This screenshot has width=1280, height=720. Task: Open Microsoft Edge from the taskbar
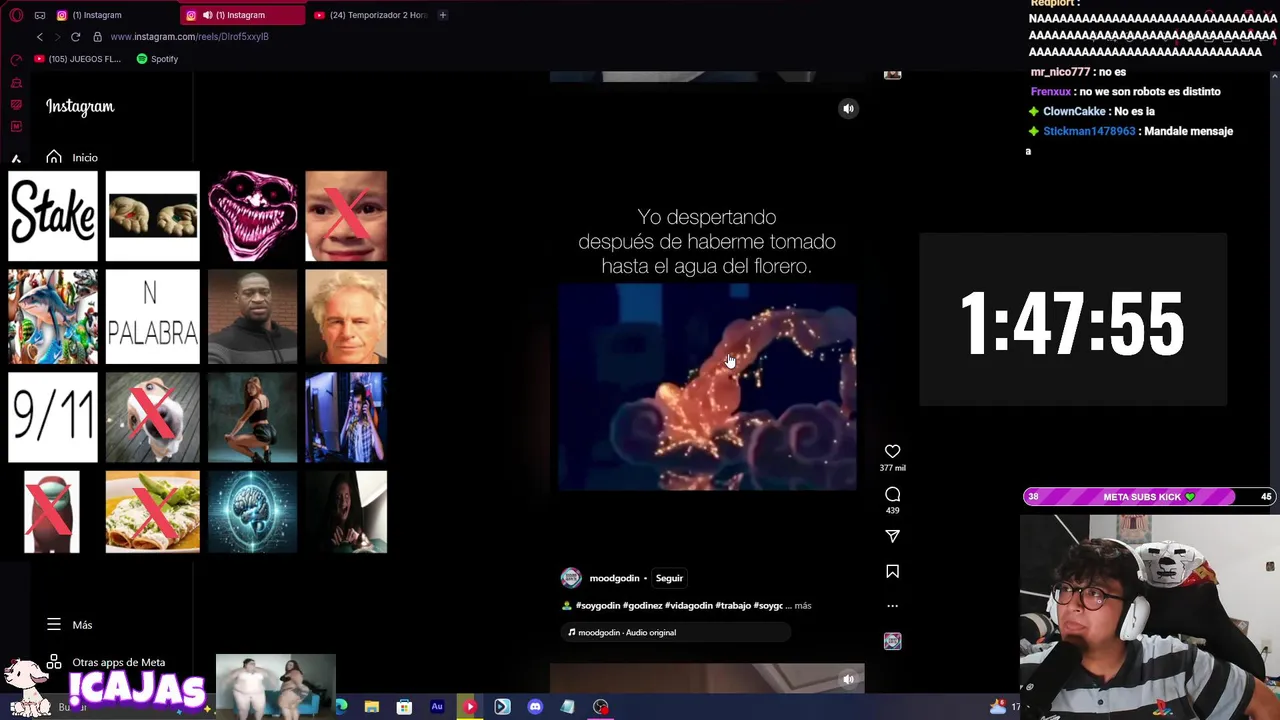pyautogui.click(x=341, y=707)
